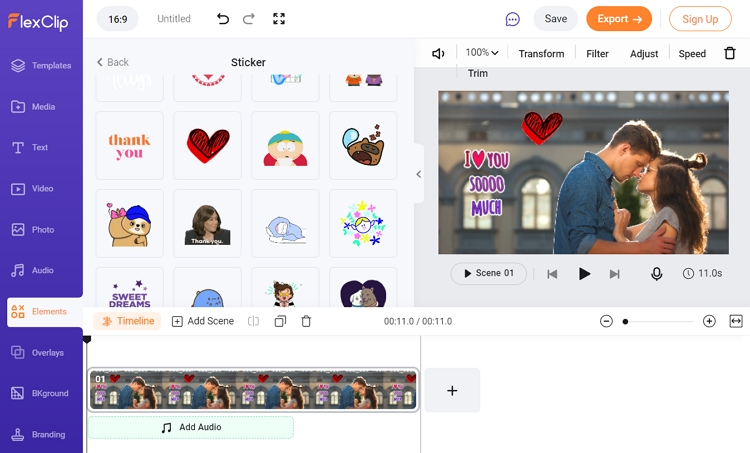The width and height of the screenshot is (750, 453).
Task: Click the Redo arrow icon
Action: pyautogui.click(x=248, y=19)
